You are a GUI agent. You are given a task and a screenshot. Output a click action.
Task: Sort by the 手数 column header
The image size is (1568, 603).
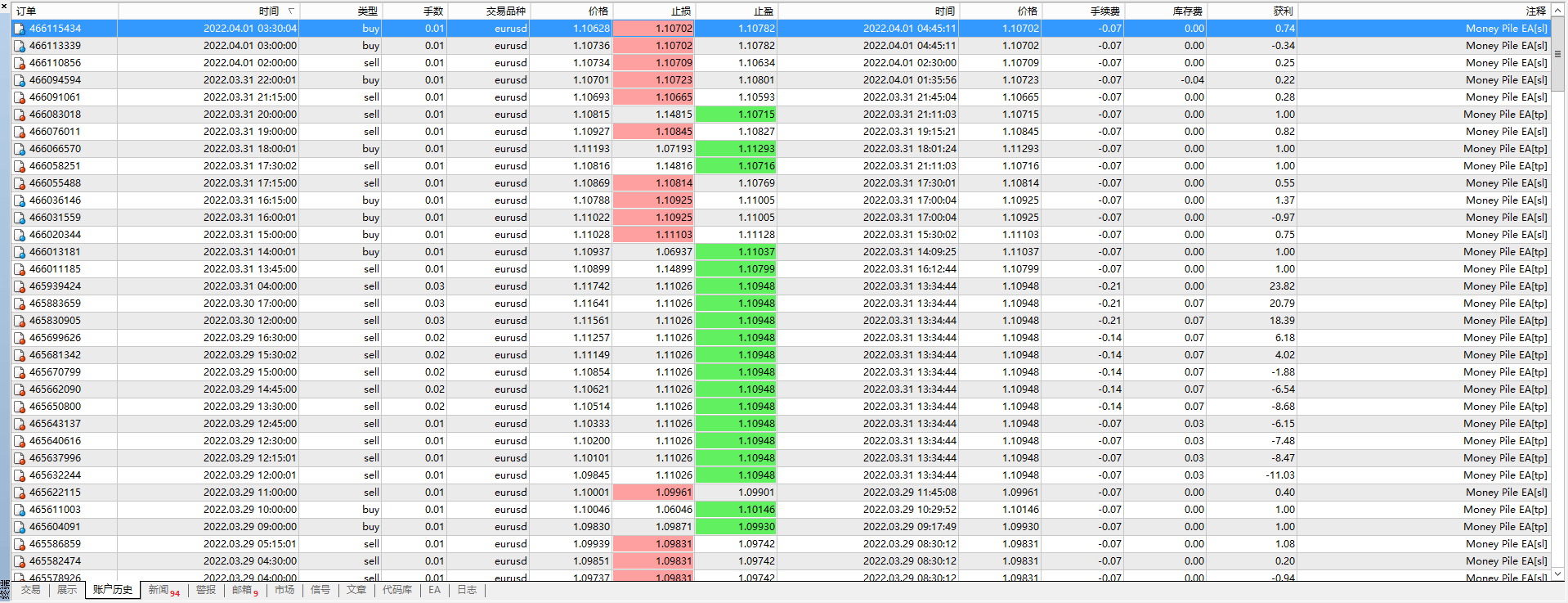coord(414,11)
